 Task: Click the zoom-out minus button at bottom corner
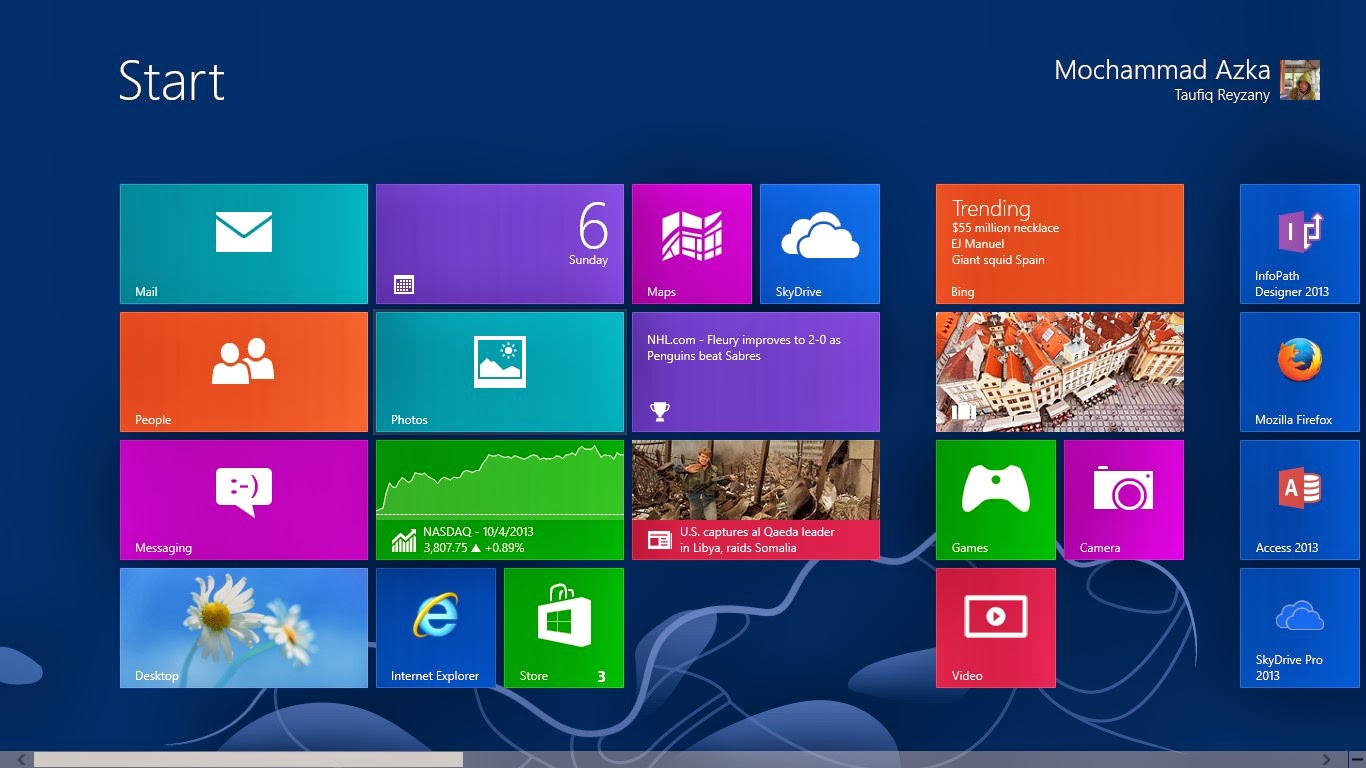1356,760
